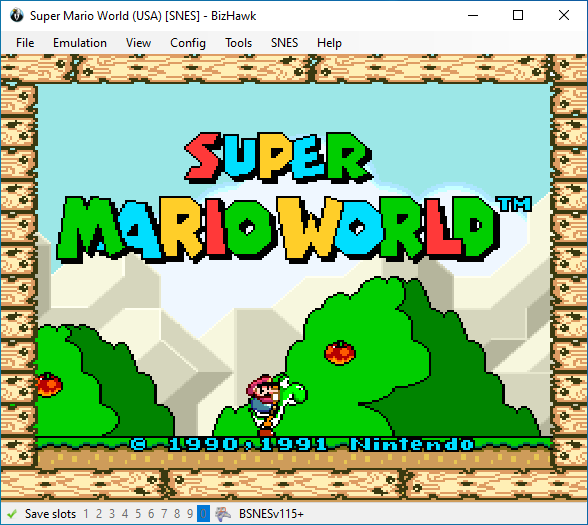The image size is (588, 525).
Task: Click the BSNESv115+ core label
Action: tap(271, 513)
